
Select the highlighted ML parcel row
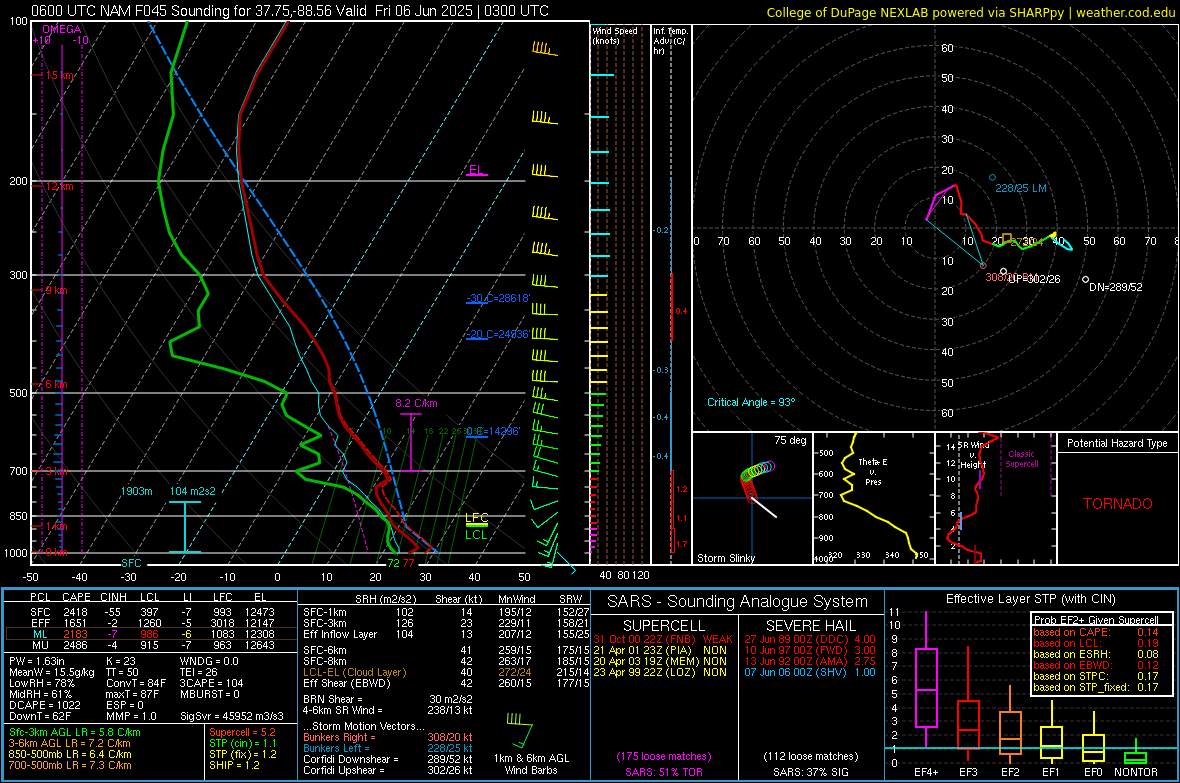tap(151, 634)
